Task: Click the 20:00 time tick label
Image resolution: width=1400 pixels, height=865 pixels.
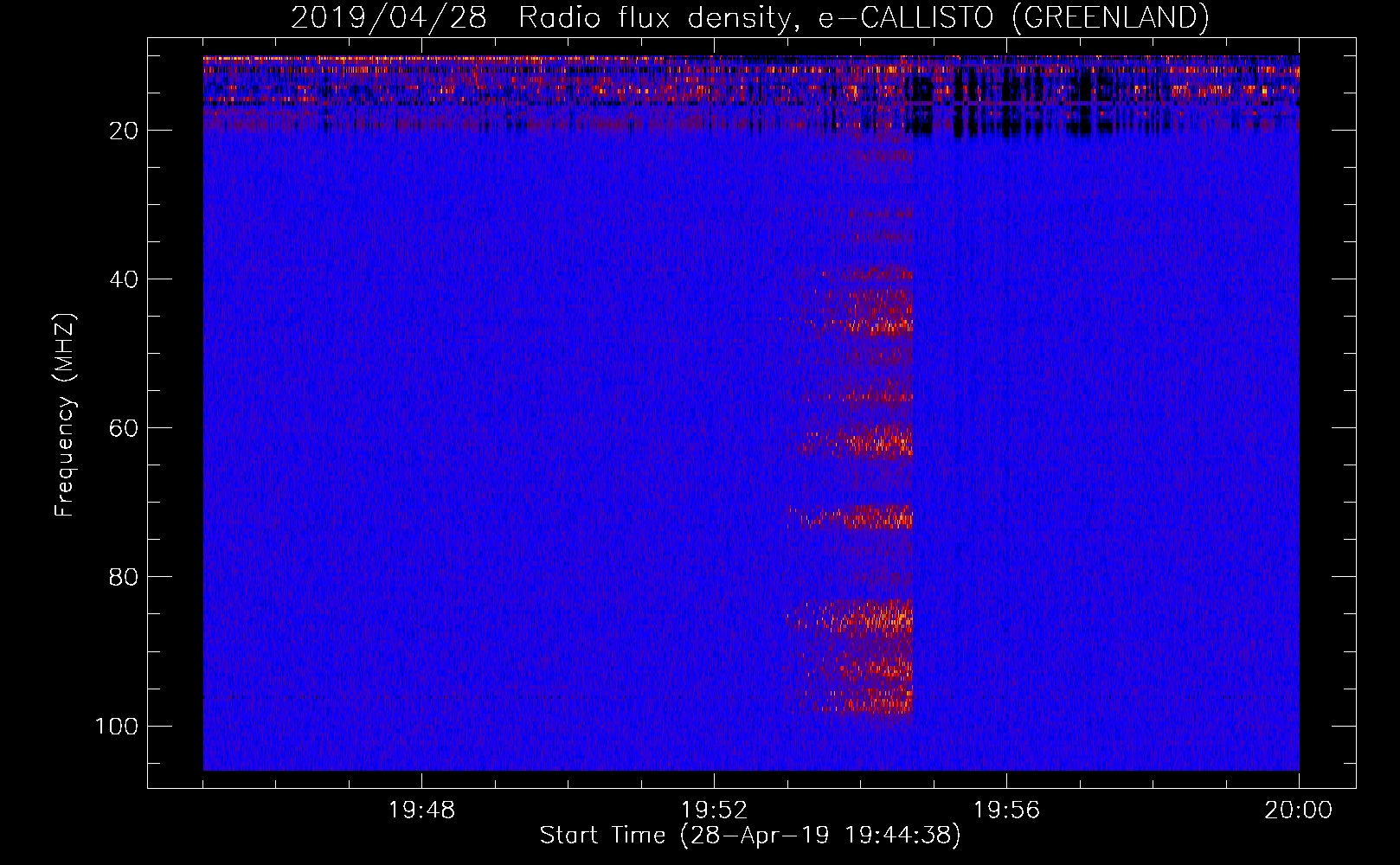Action: (1299, 811)
